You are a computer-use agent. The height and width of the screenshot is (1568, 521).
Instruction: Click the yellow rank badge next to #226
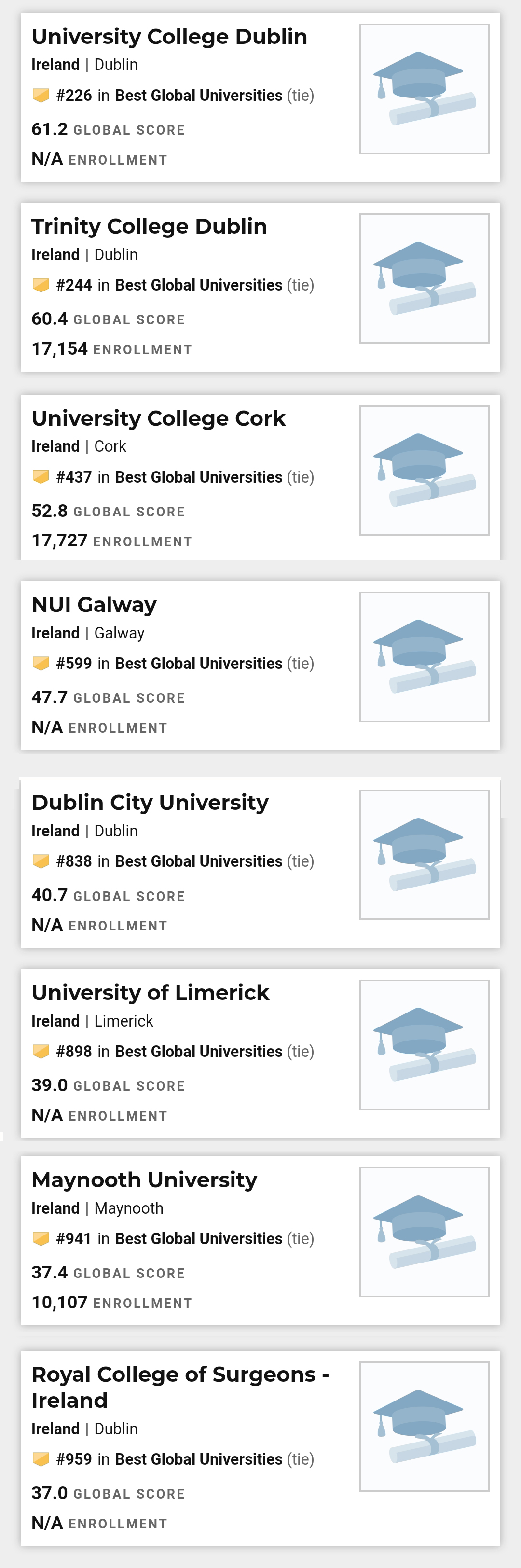click(40, 95)
